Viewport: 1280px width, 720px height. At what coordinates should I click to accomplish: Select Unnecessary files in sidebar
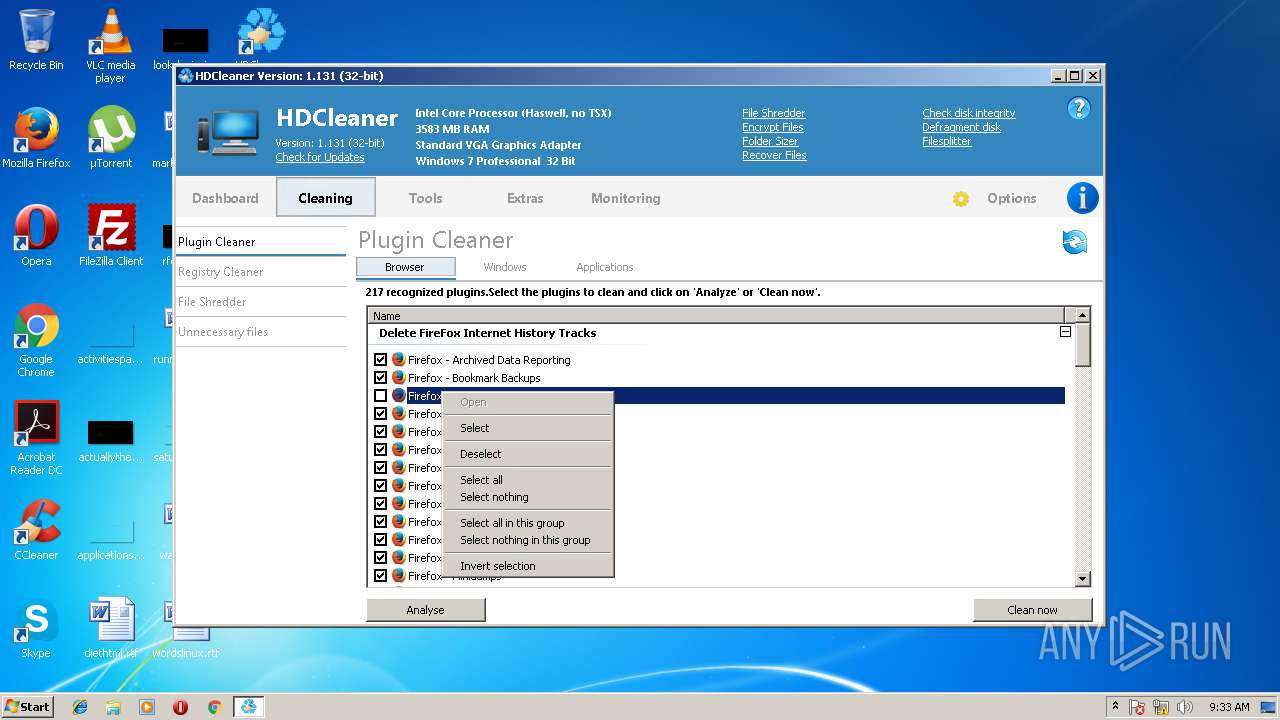(x=261, y=332)
